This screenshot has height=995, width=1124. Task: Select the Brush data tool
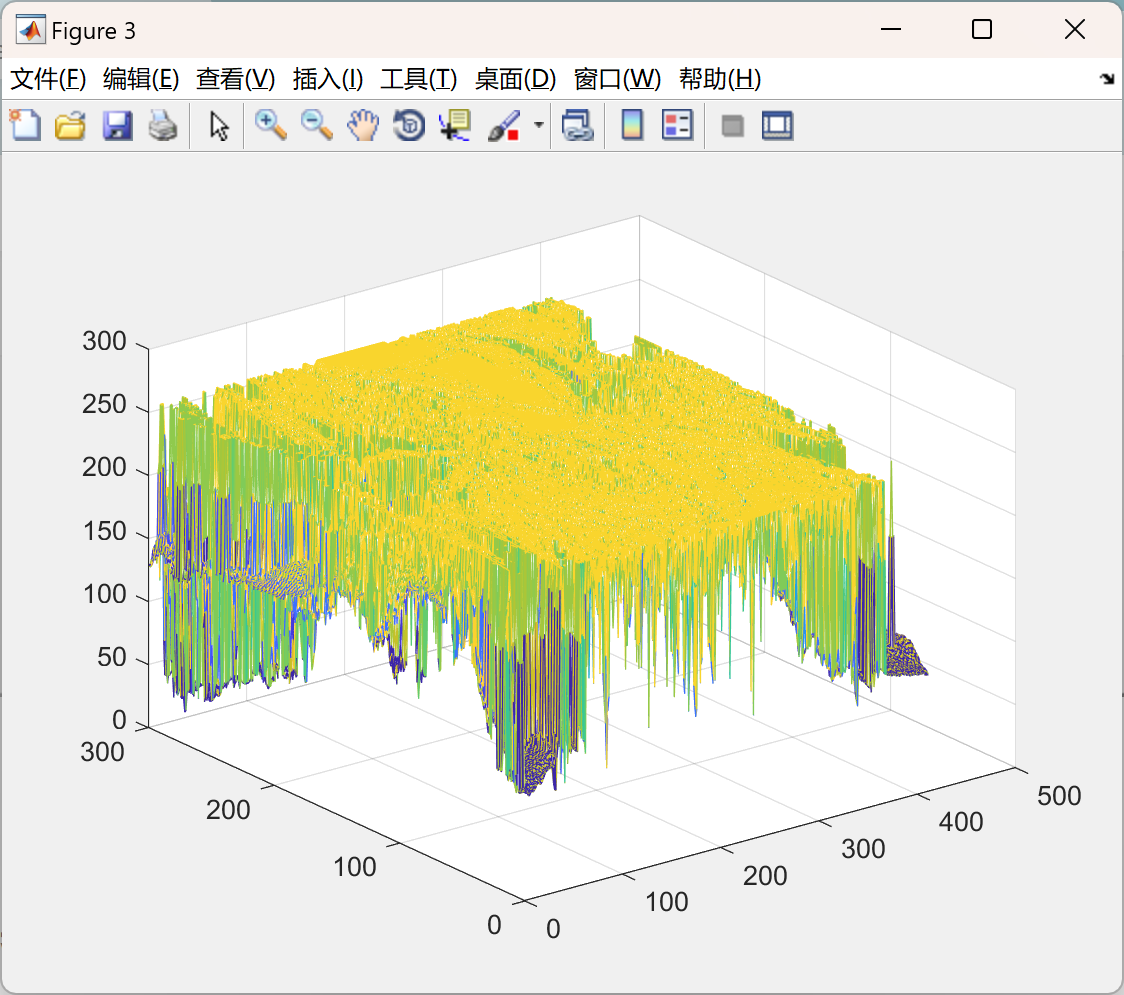504,126
